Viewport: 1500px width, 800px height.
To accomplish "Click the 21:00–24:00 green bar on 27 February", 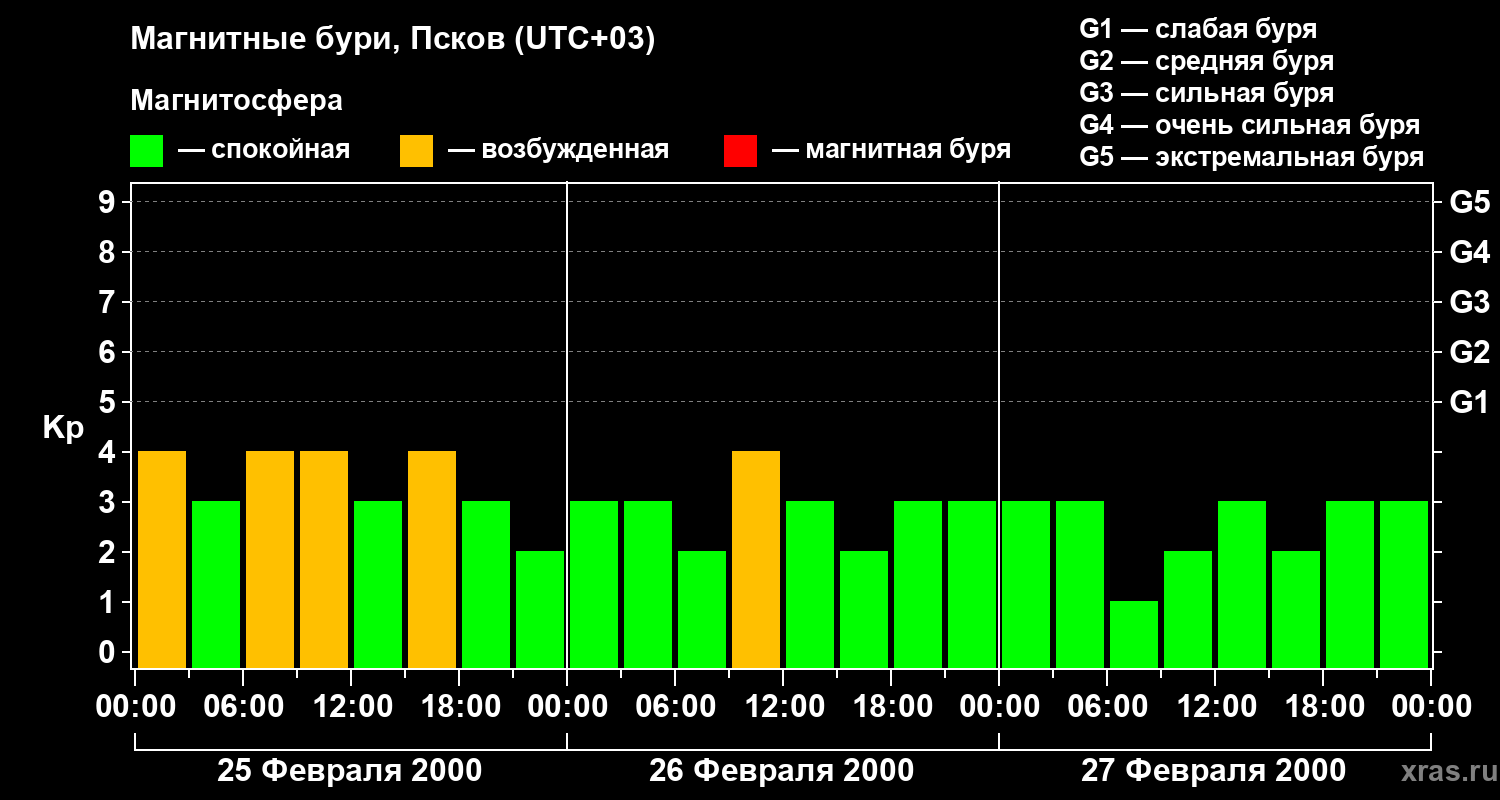I will [x=1404, y=585].
